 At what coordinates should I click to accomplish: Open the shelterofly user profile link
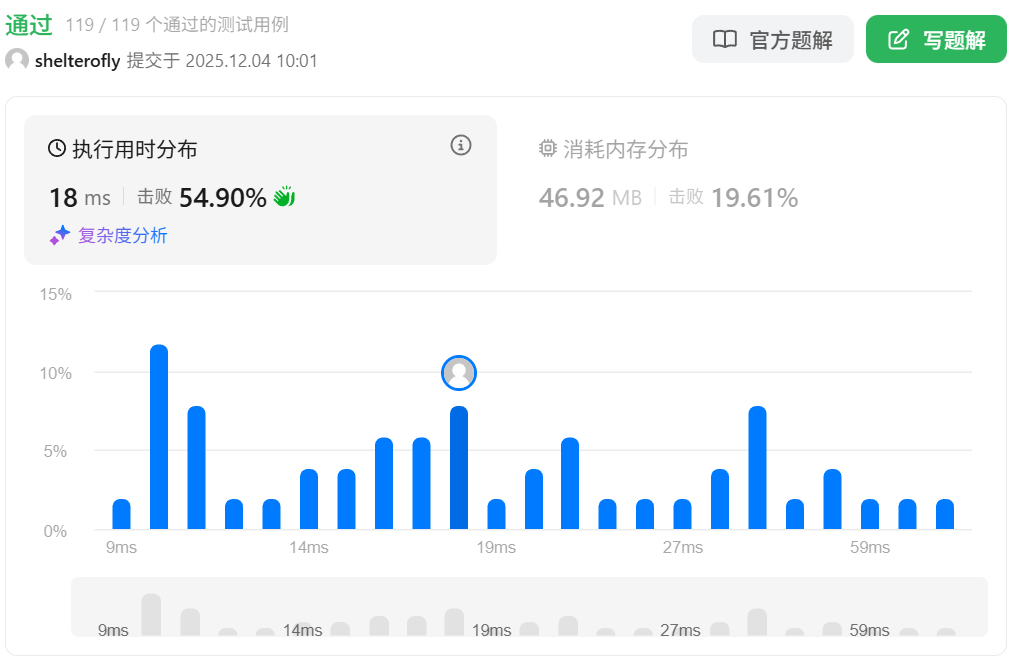point(77,61)
